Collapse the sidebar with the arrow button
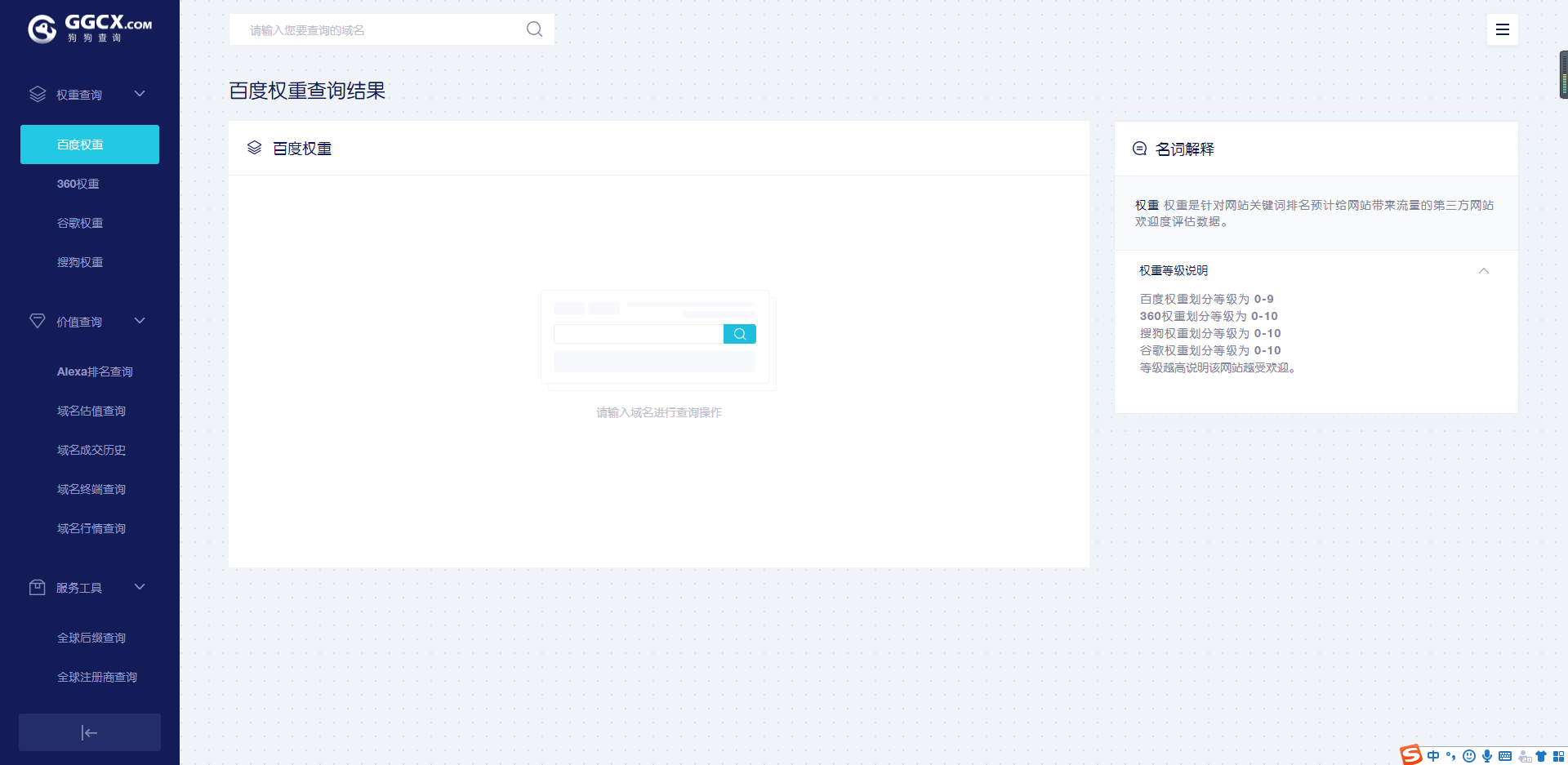 click(90, 732)
